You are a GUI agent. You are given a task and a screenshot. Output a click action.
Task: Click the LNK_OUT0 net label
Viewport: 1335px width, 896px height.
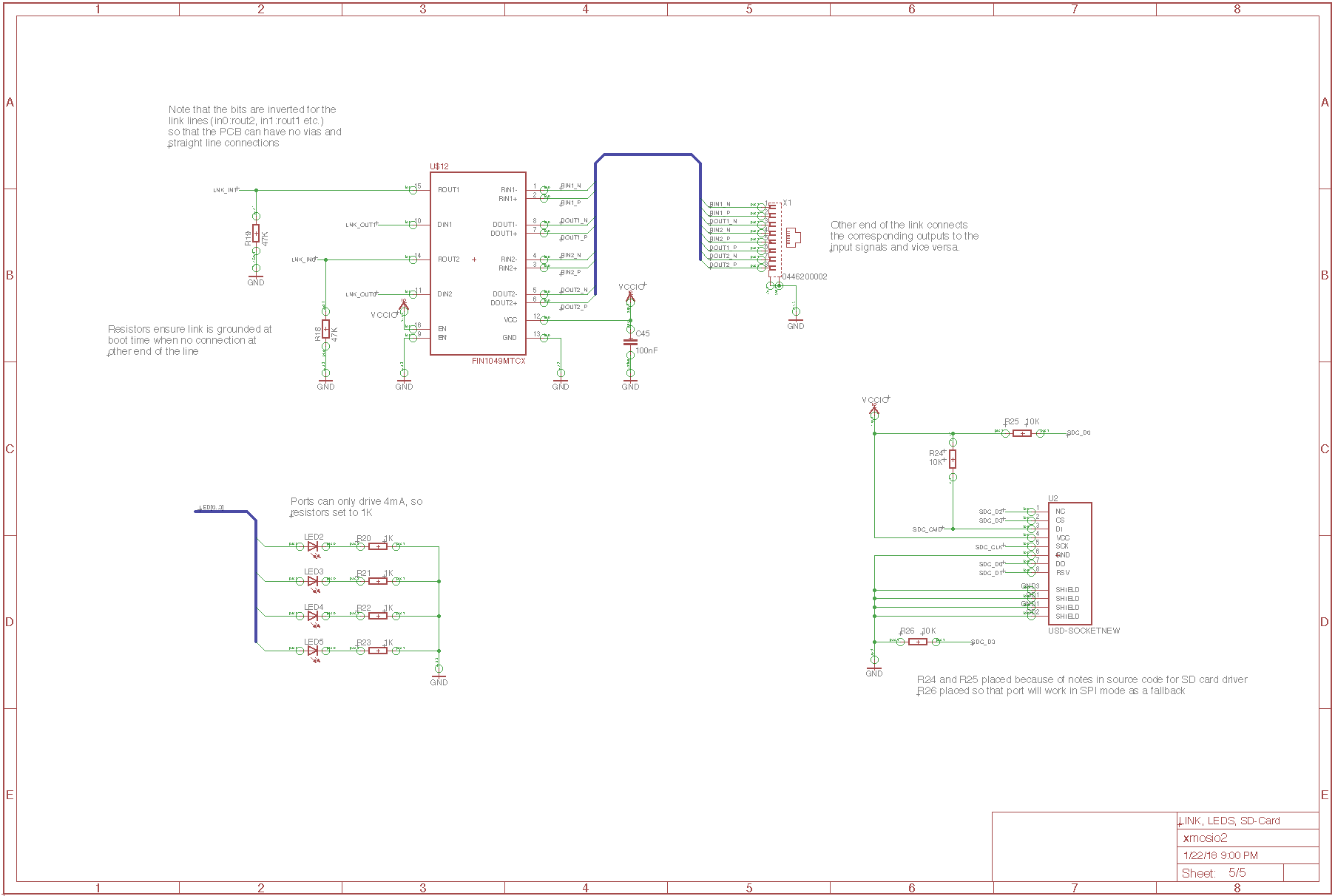pos(360,294)
